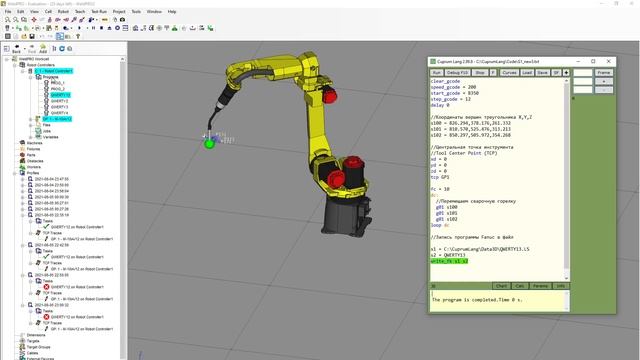Select PROG_1 program in tree
Viewport: 640px width, 360px height.
coord(57,83)
